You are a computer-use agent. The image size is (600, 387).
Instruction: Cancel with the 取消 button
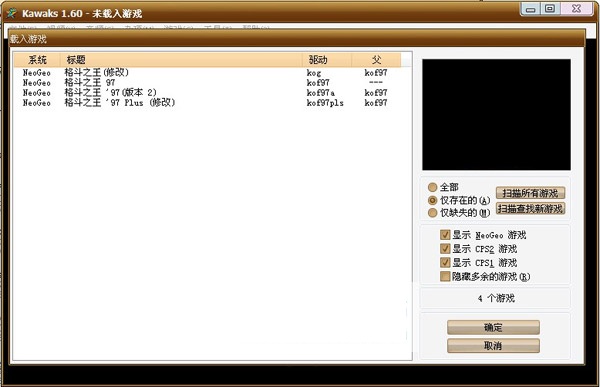click(x=493, y=346)
